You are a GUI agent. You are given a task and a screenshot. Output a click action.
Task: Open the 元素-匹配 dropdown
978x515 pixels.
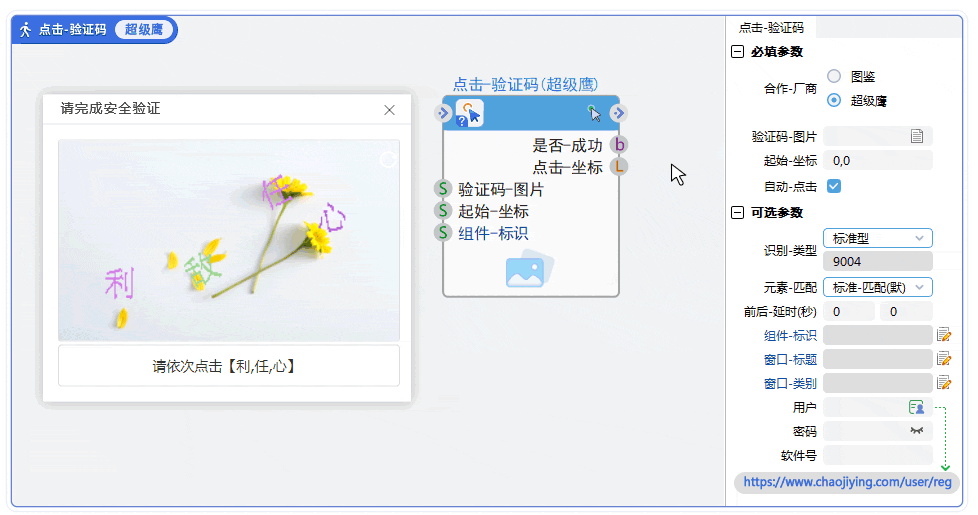pos(877,287)
